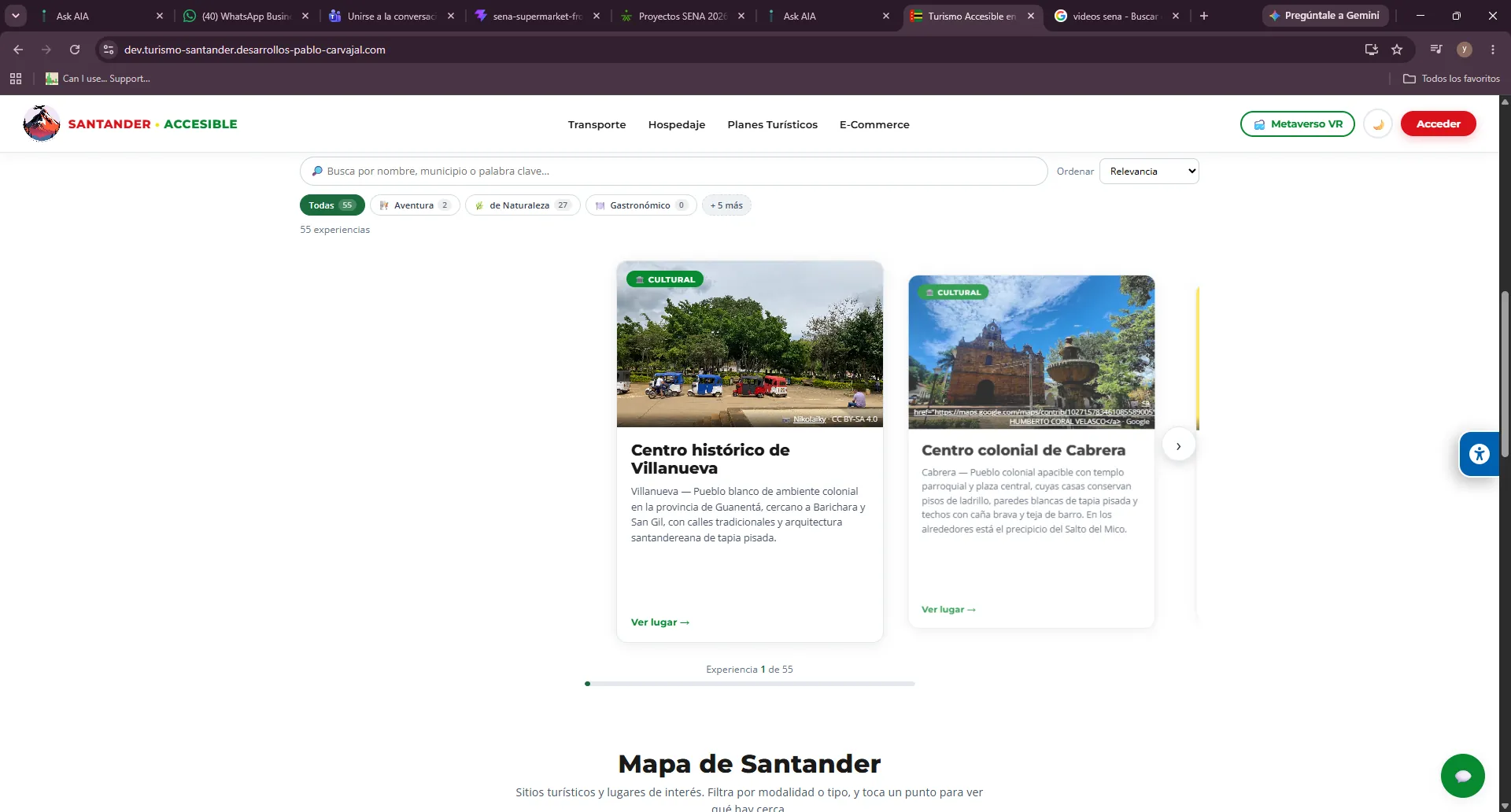Advance carousel with the next arrow
The height and width of the screenshot is (812, 1511).
pyautogui.click(x=1179, y=446)
